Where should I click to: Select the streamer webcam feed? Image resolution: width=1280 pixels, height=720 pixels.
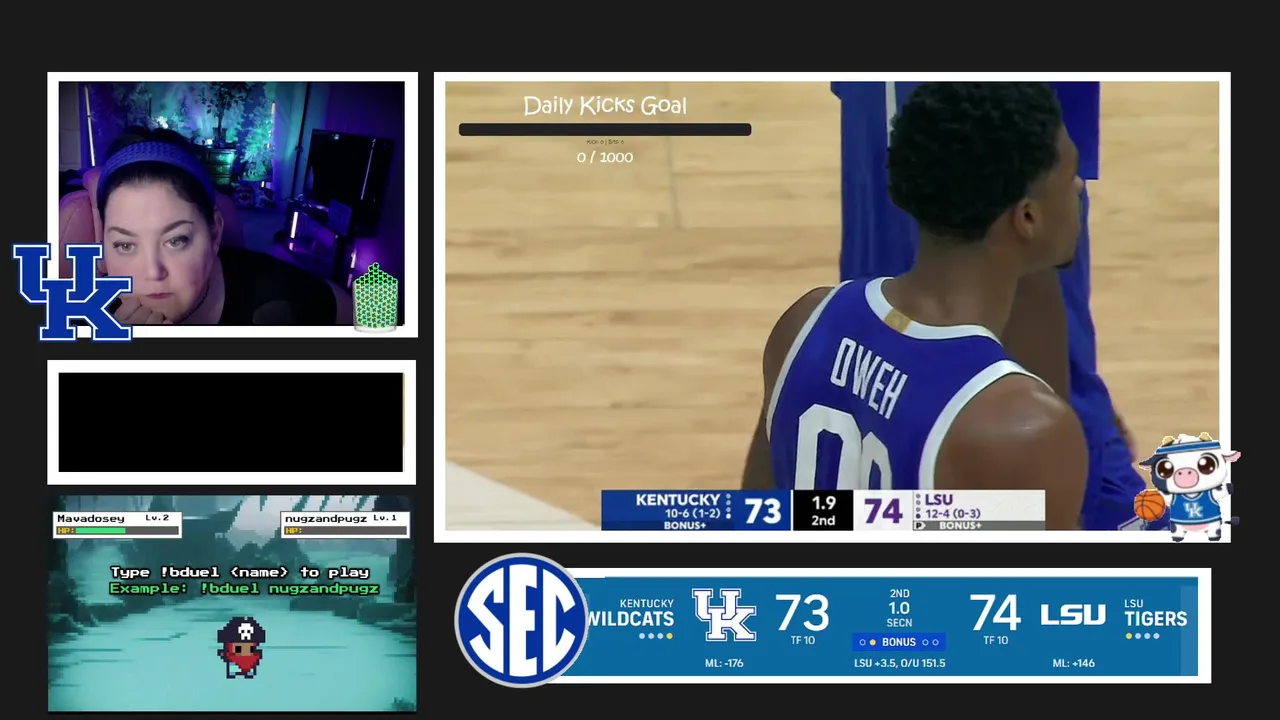pyautogui.click(x=231, y=204)
